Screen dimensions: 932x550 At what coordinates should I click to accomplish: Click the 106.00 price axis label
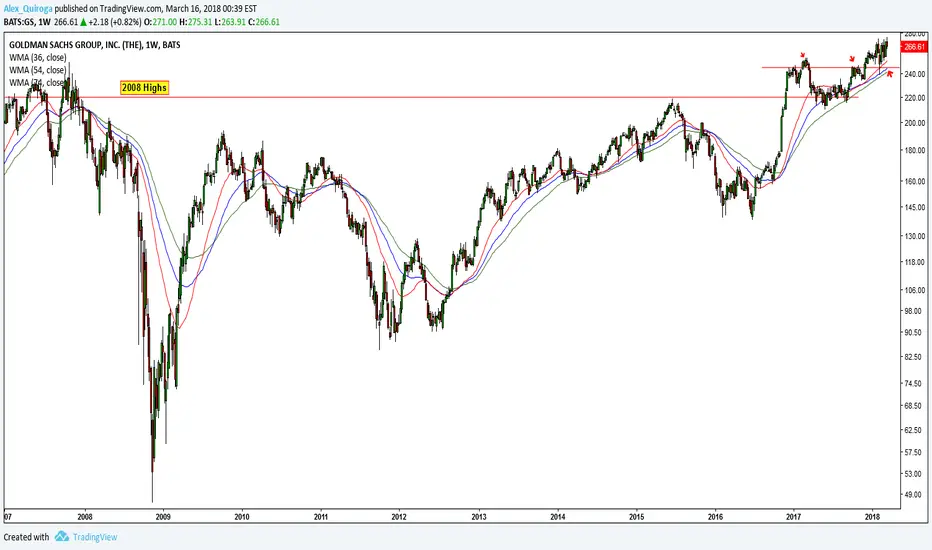click(914, 290)
